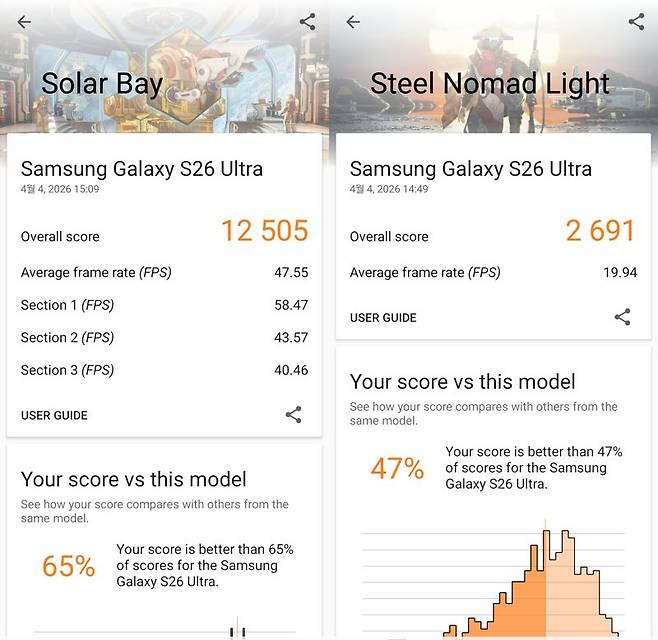Go back from Steel Nomad Light screen
Screen dimensions: 658x640
[x=352, y=22]
